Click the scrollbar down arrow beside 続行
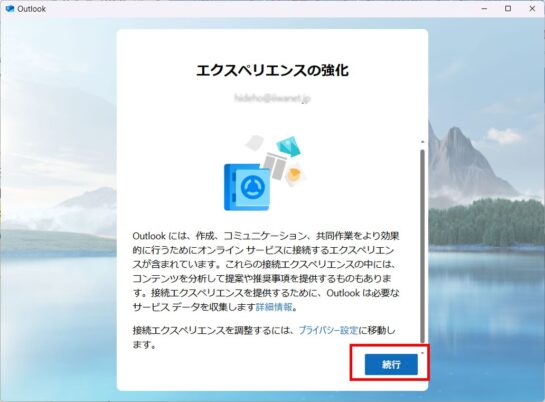 (422, 353)
